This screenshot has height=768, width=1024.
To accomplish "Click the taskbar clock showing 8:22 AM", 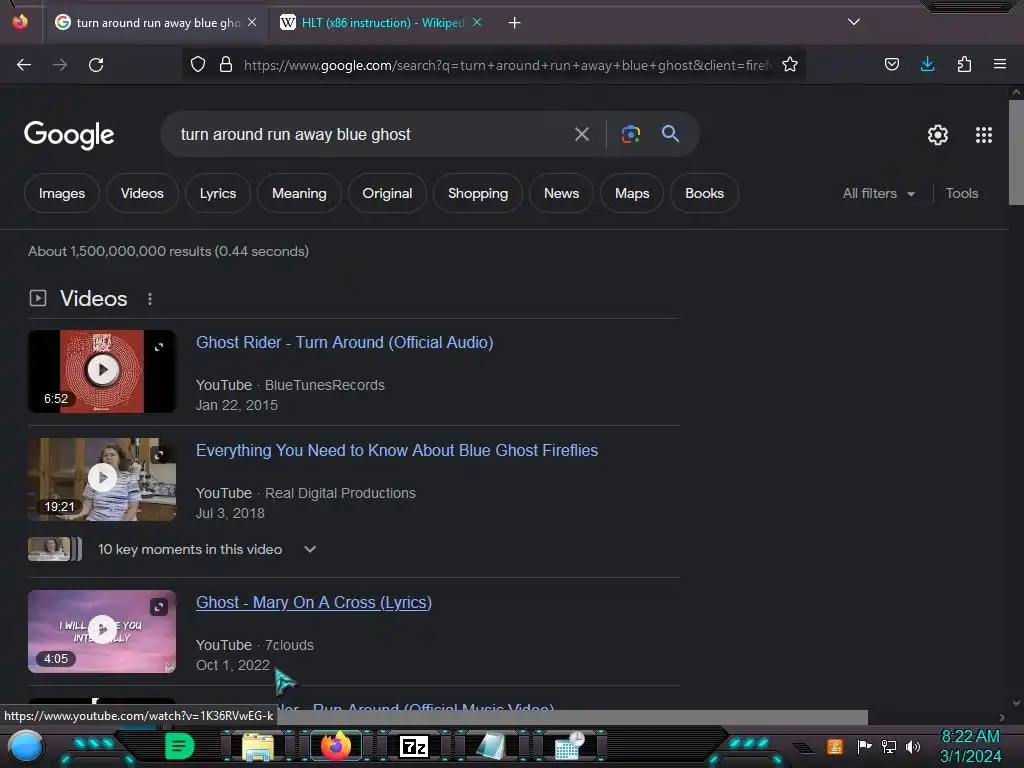I will tap(970, 746).
